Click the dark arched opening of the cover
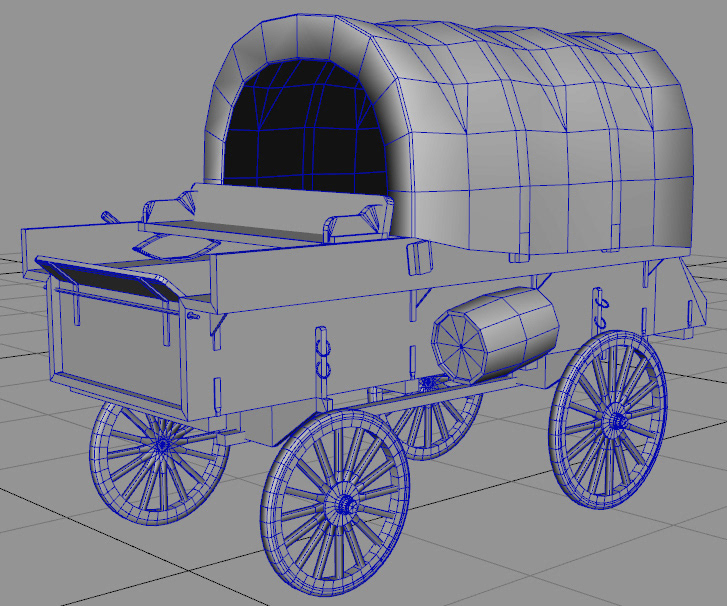 [x=305, y=128]
